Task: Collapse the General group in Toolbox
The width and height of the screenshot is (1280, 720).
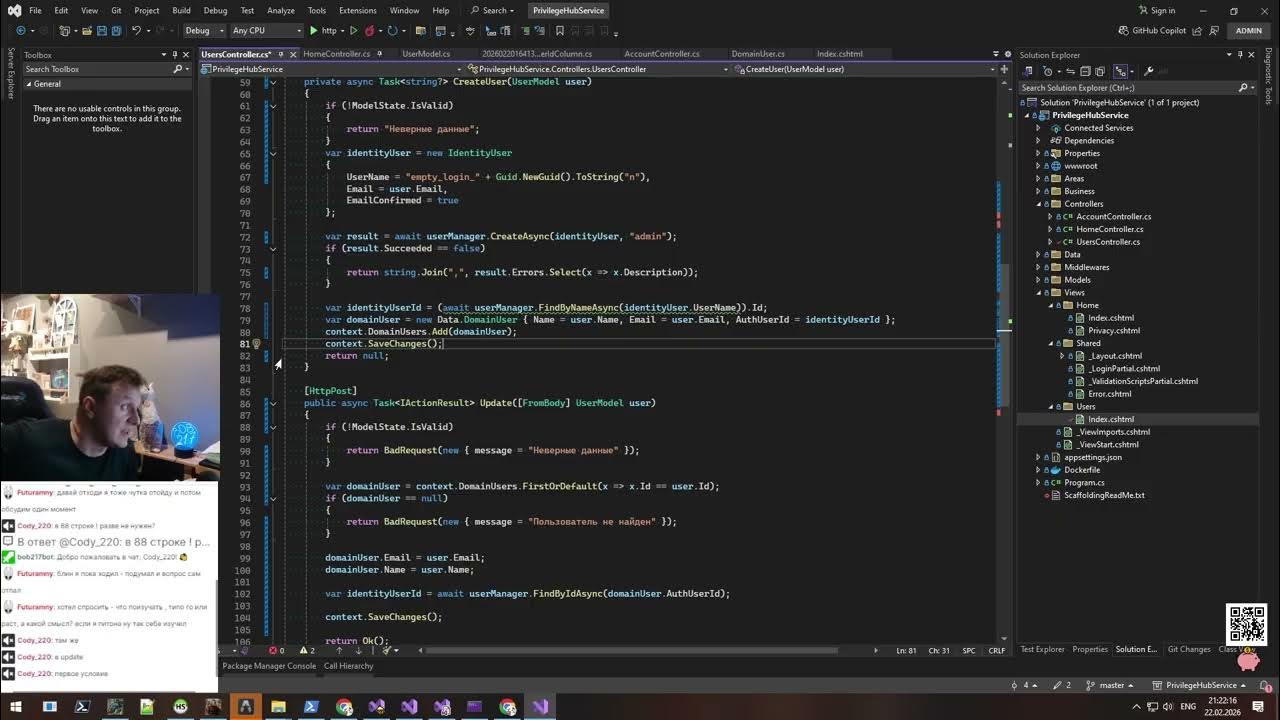Action: click(29, 84)
